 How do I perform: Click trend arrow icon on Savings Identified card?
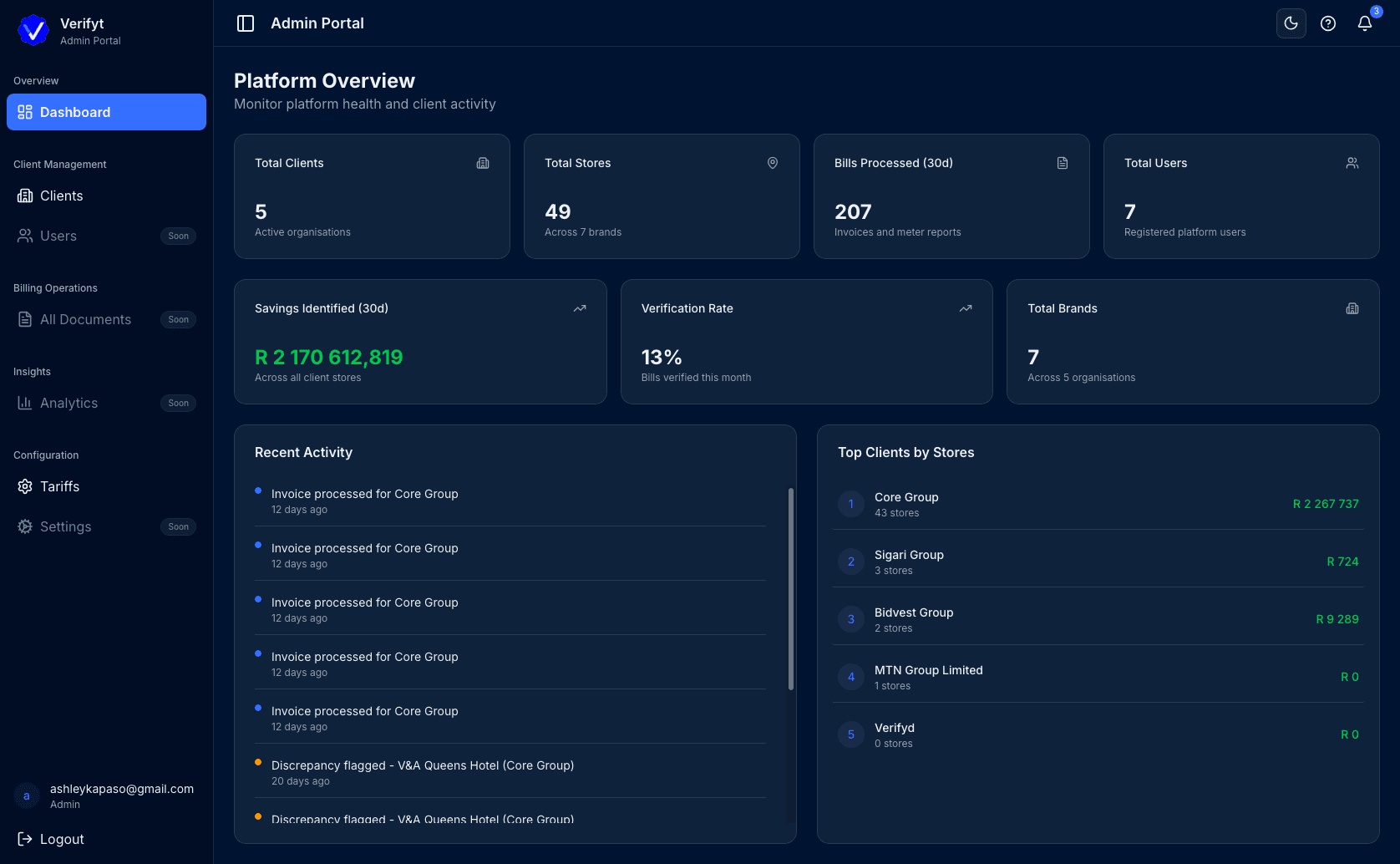[580, 308]
